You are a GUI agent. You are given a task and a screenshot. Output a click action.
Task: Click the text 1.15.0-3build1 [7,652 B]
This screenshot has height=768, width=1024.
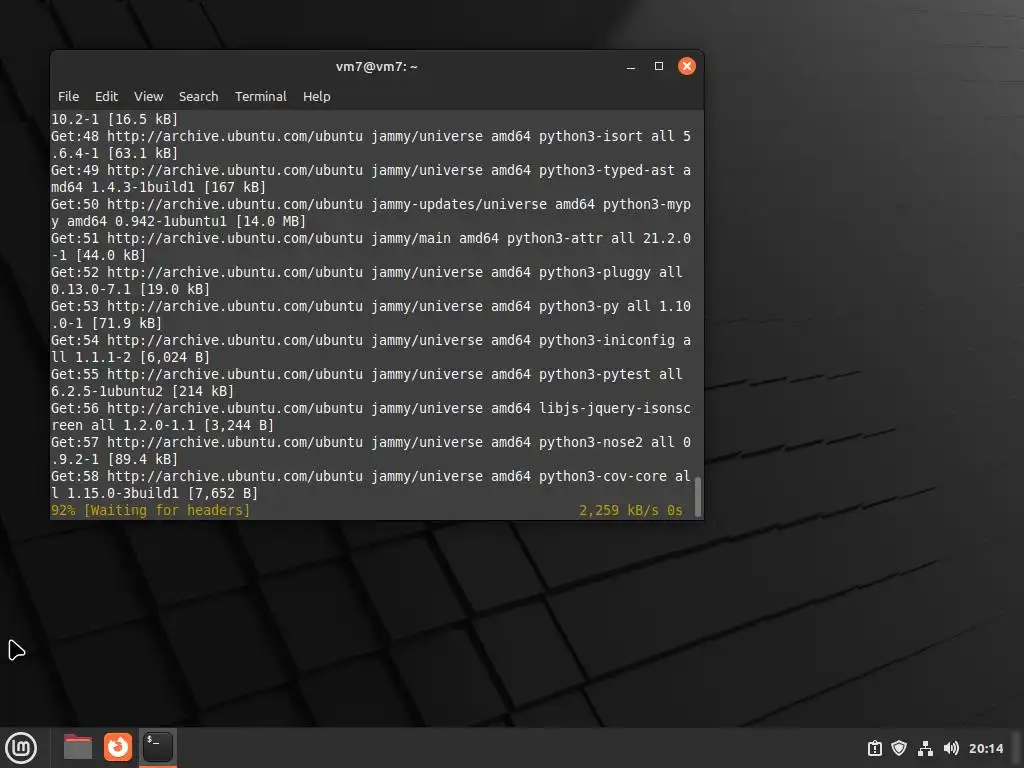(x=163, y=493)
